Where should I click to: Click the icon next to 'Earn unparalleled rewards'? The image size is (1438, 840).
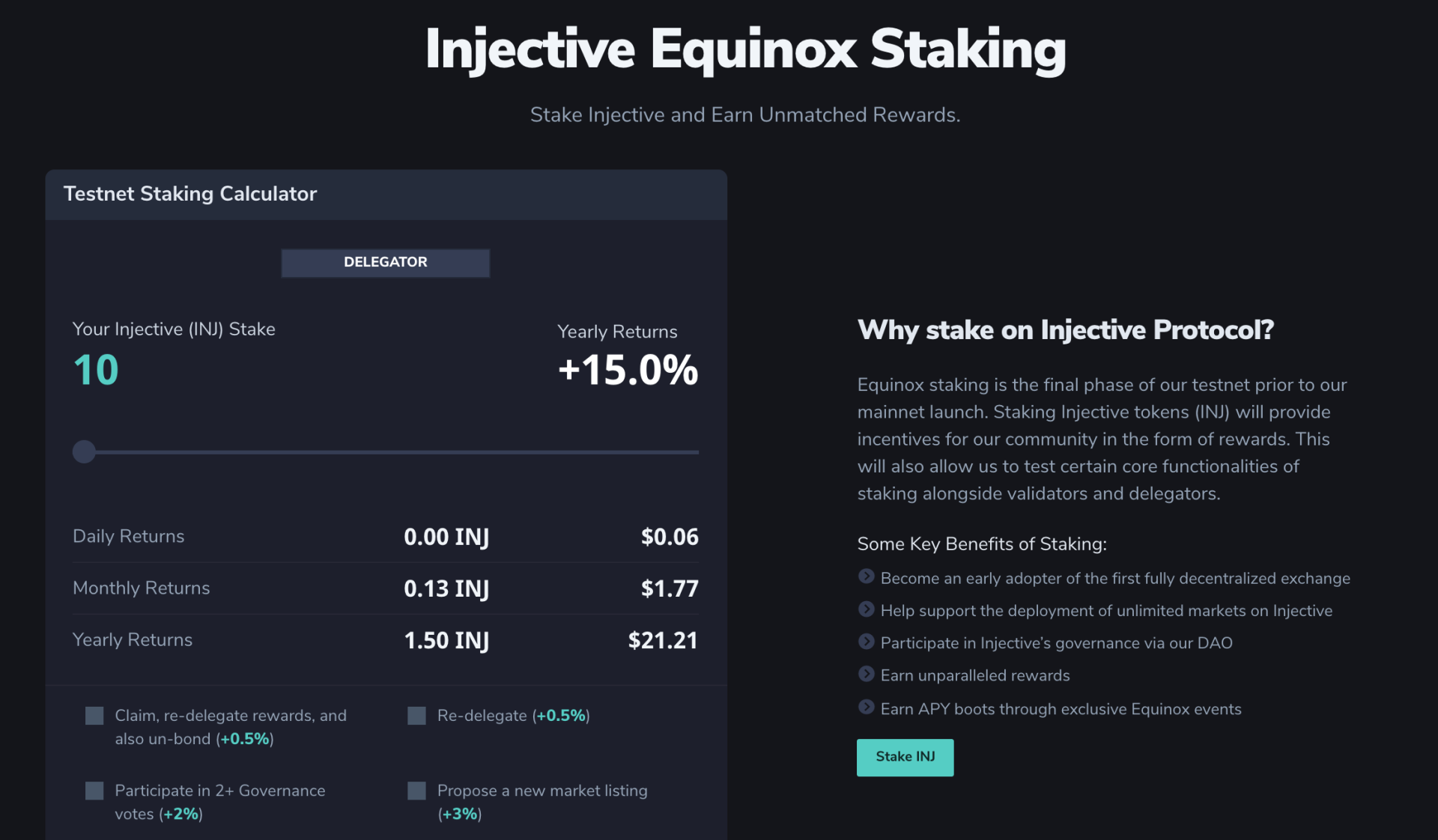[866, 674]
